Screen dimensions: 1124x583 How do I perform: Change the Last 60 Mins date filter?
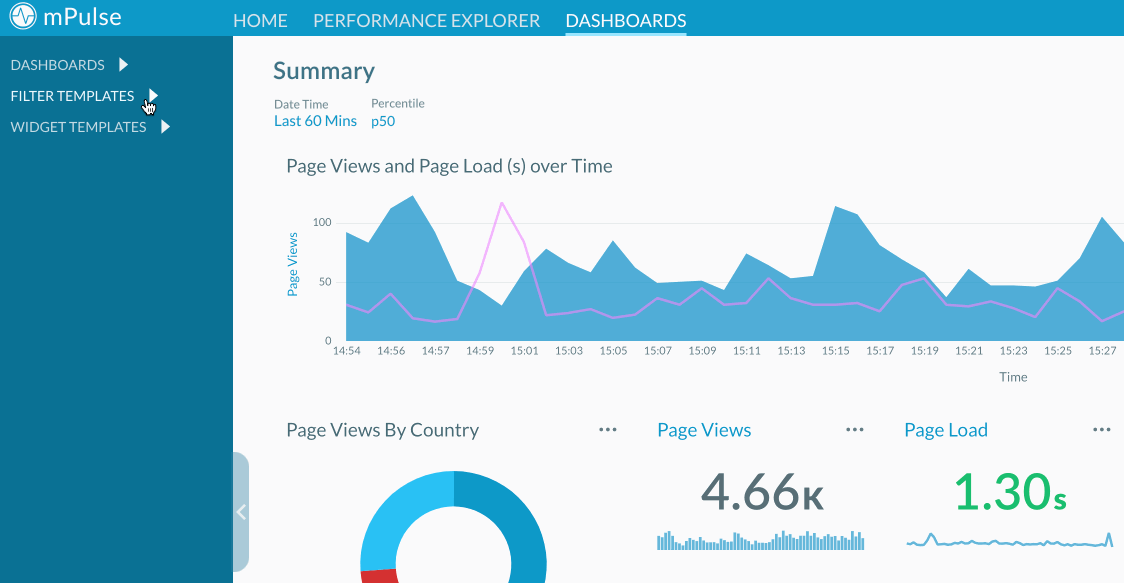(315, 120)
